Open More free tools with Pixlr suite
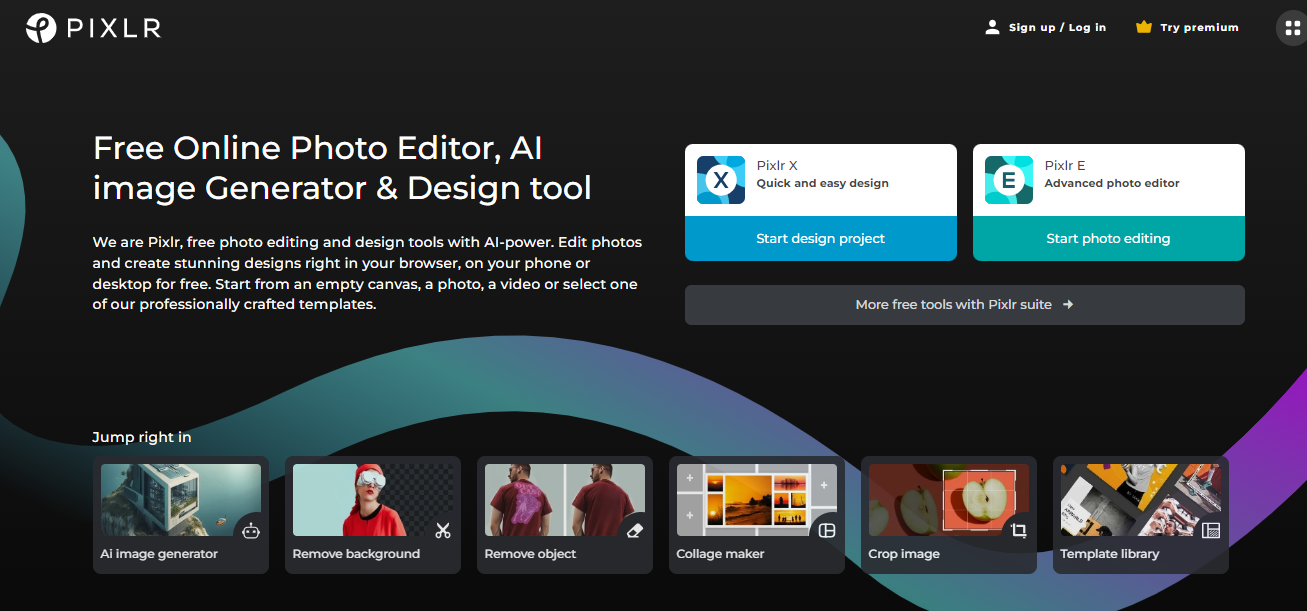1307x611 pixels. [x=965, y=305]
